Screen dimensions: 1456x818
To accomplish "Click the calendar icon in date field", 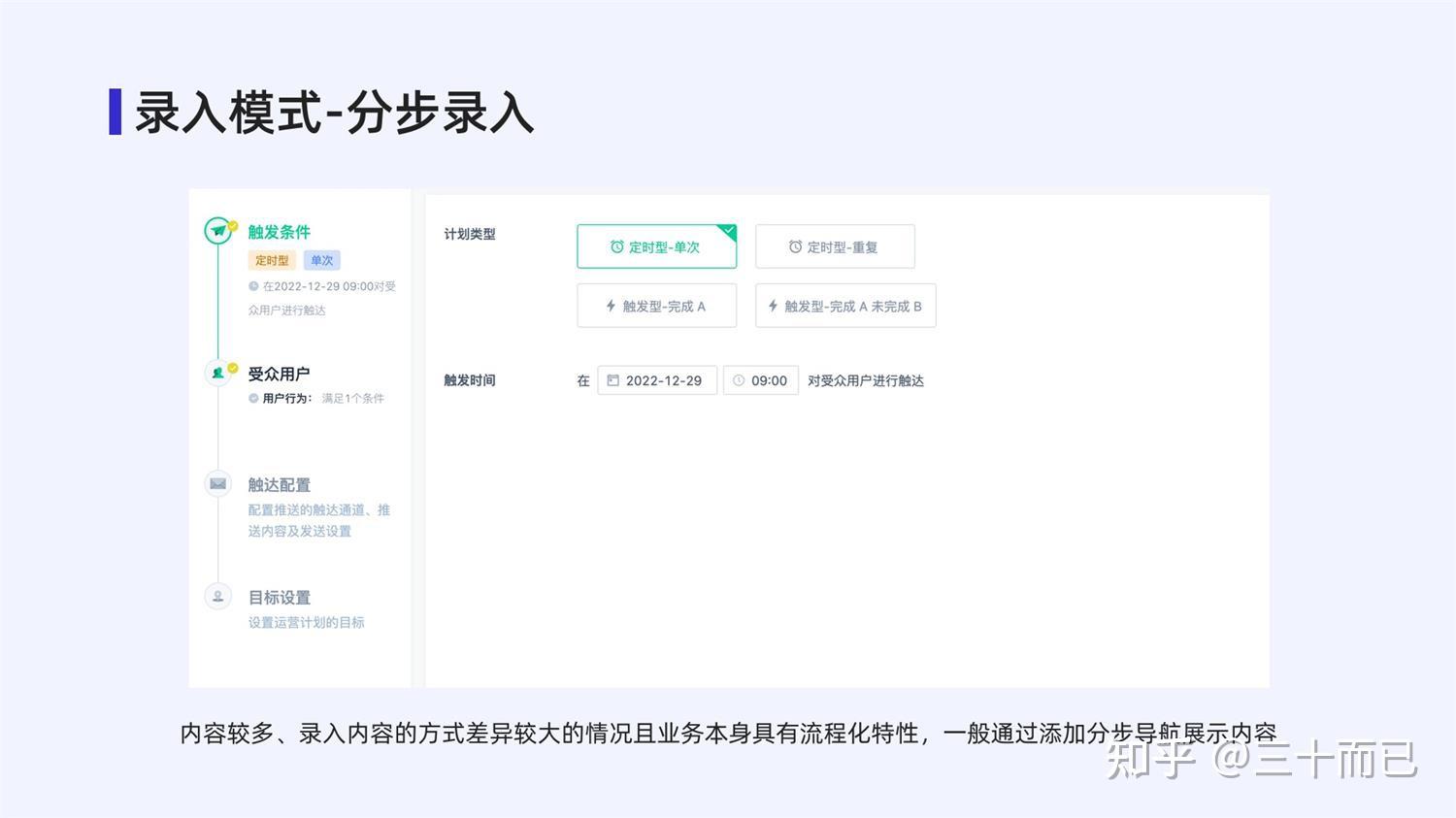I will tap(613, 380).
